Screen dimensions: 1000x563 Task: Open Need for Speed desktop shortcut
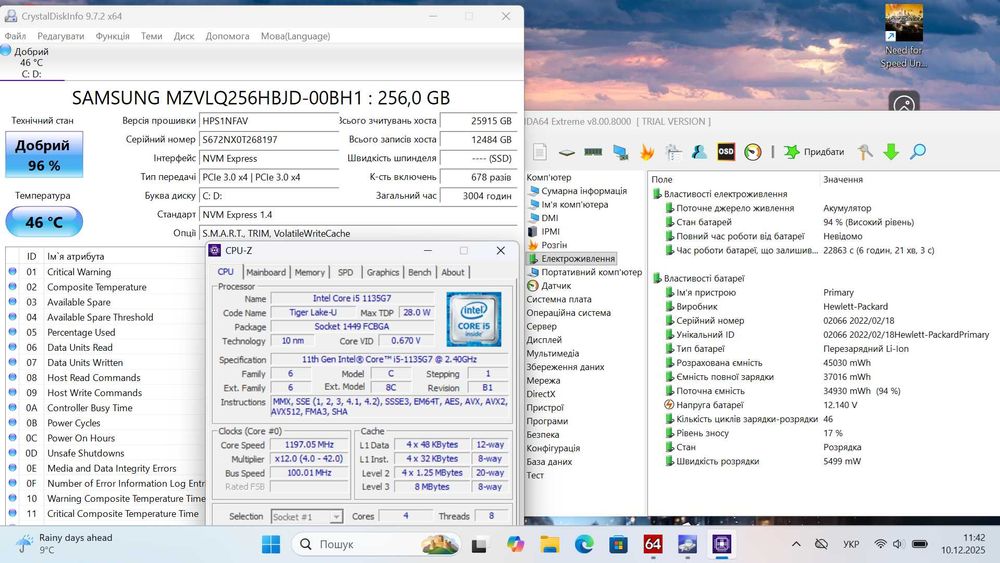904,36
